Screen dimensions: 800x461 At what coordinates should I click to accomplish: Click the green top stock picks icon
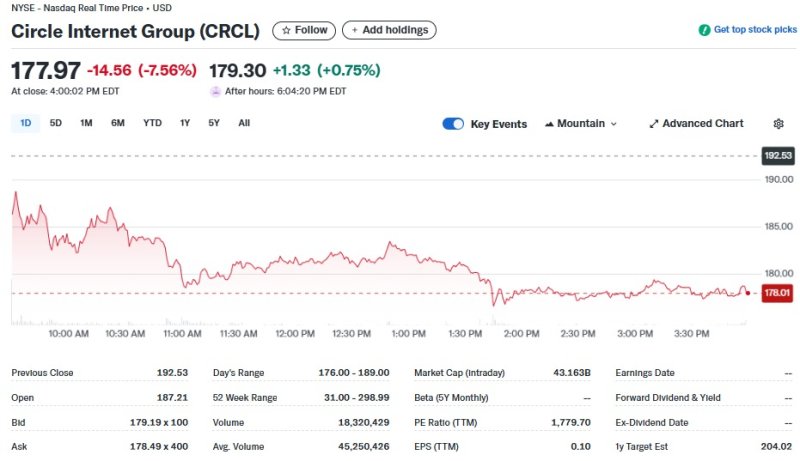(704, 31)
